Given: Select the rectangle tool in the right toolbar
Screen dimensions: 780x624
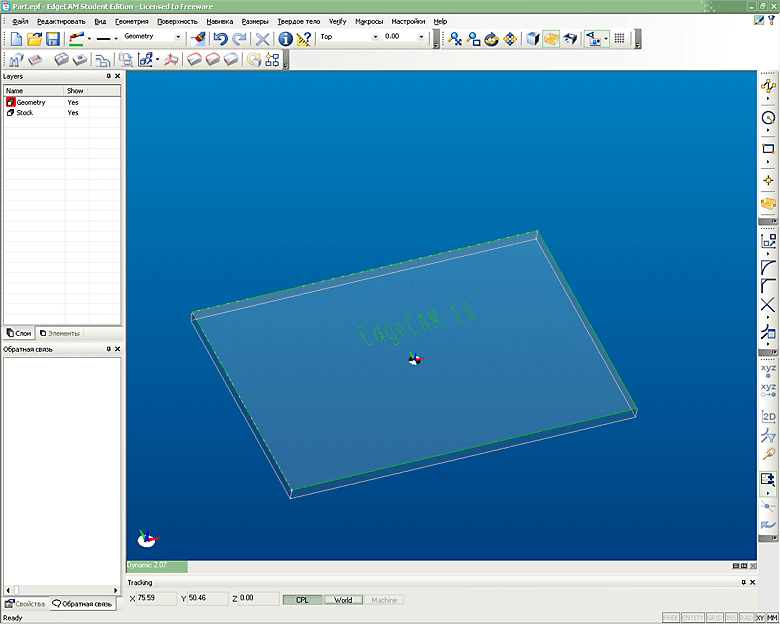Looking at the screenshot, I should point(768,149).
